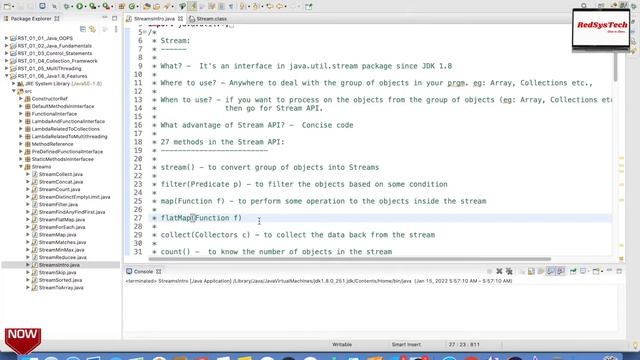Click line 27 flatMap(Function f) text
The image size is (640, 360).
pyautogui.click(x=201, y=218)
